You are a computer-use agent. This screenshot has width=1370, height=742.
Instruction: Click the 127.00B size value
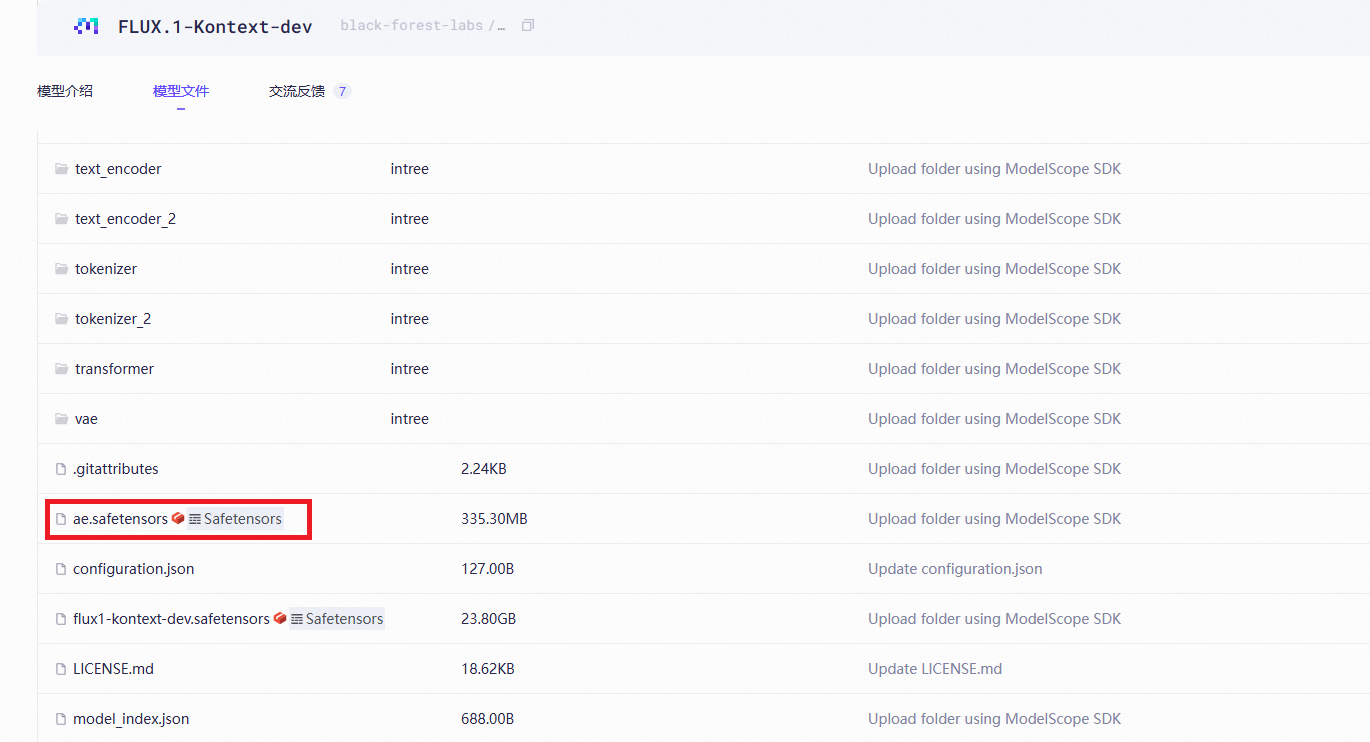coord(488,569)
